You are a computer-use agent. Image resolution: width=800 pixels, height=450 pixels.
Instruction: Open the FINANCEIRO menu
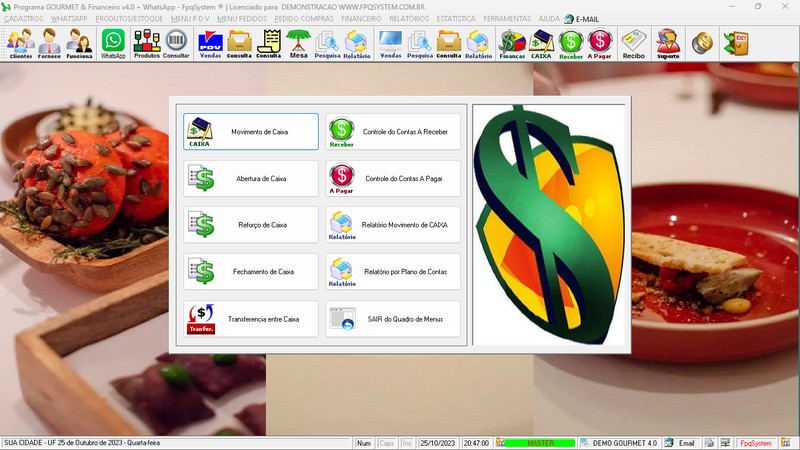click(x=361, y=19)
